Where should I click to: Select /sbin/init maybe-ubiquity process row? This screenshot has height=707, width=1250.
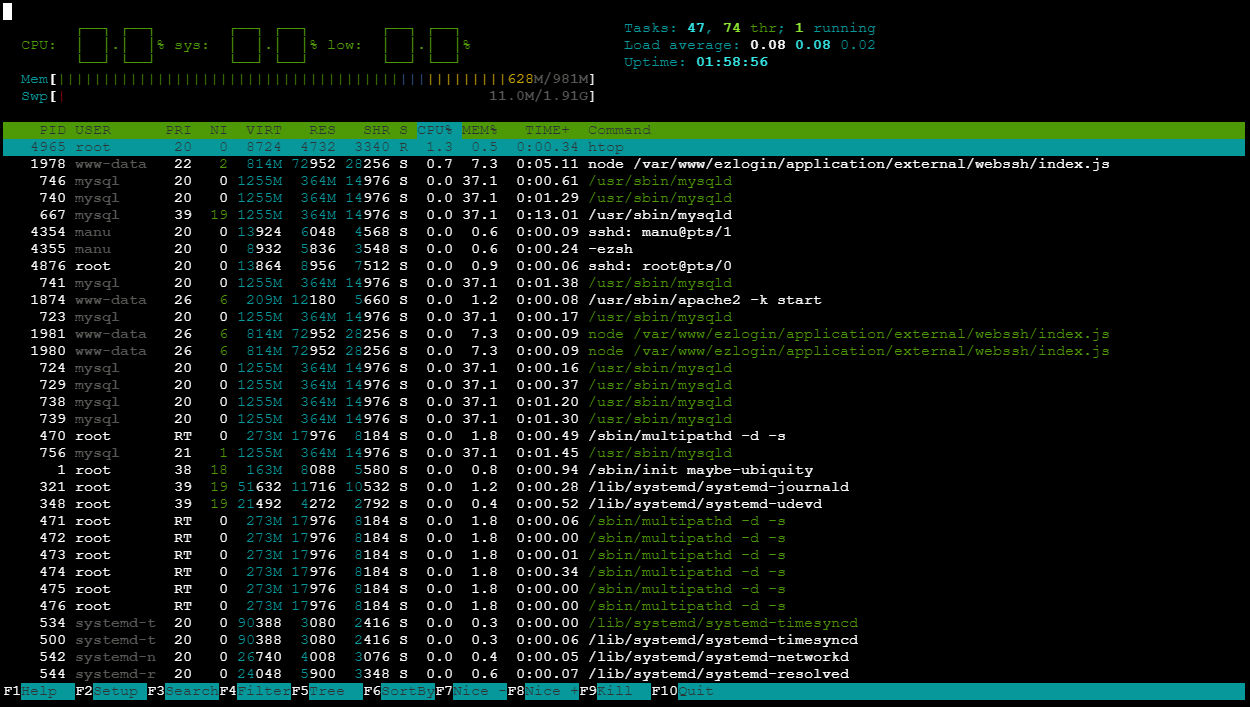click(624, 470)
